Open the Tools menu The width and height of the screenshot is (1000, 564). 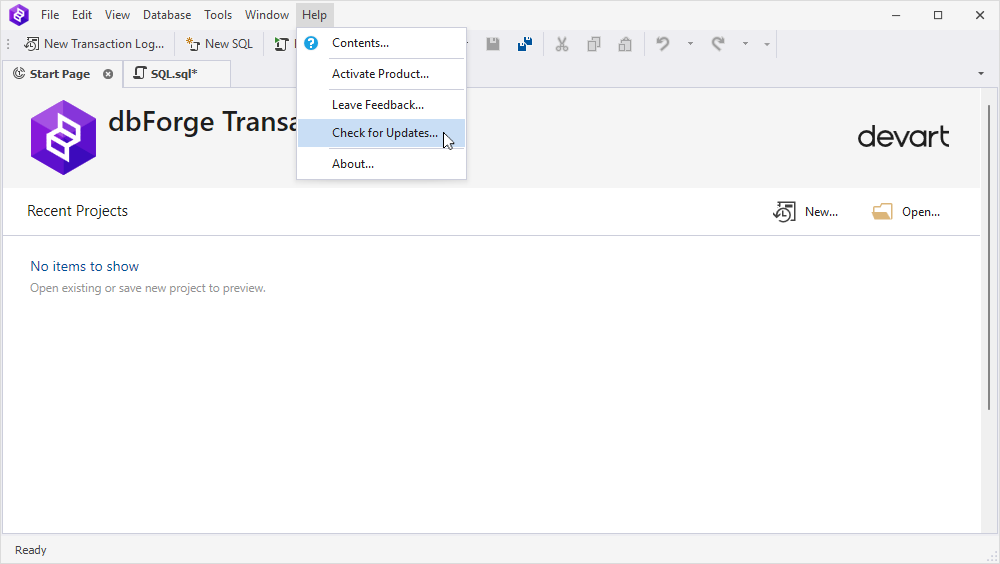218,15
